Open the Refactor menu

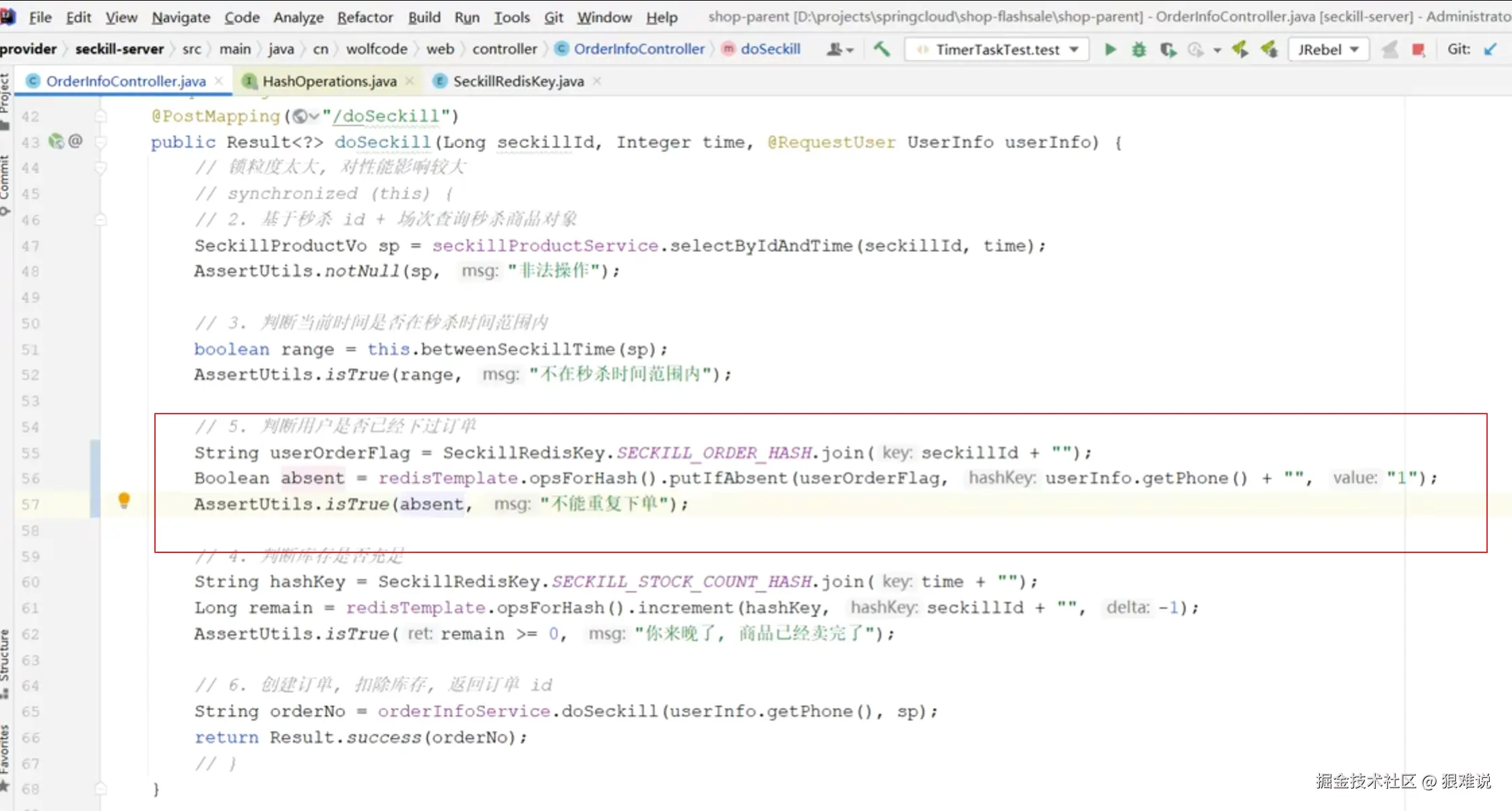click(x=365, y=17)
